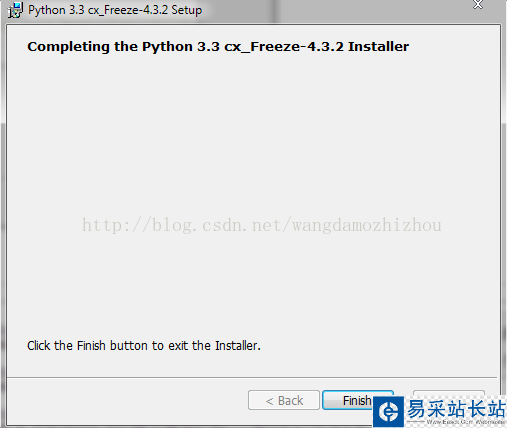Click "cx_Freeze-4.3.2" in the bold heading
This screenshot has width=507, height=428.
(x=284, y=47)
